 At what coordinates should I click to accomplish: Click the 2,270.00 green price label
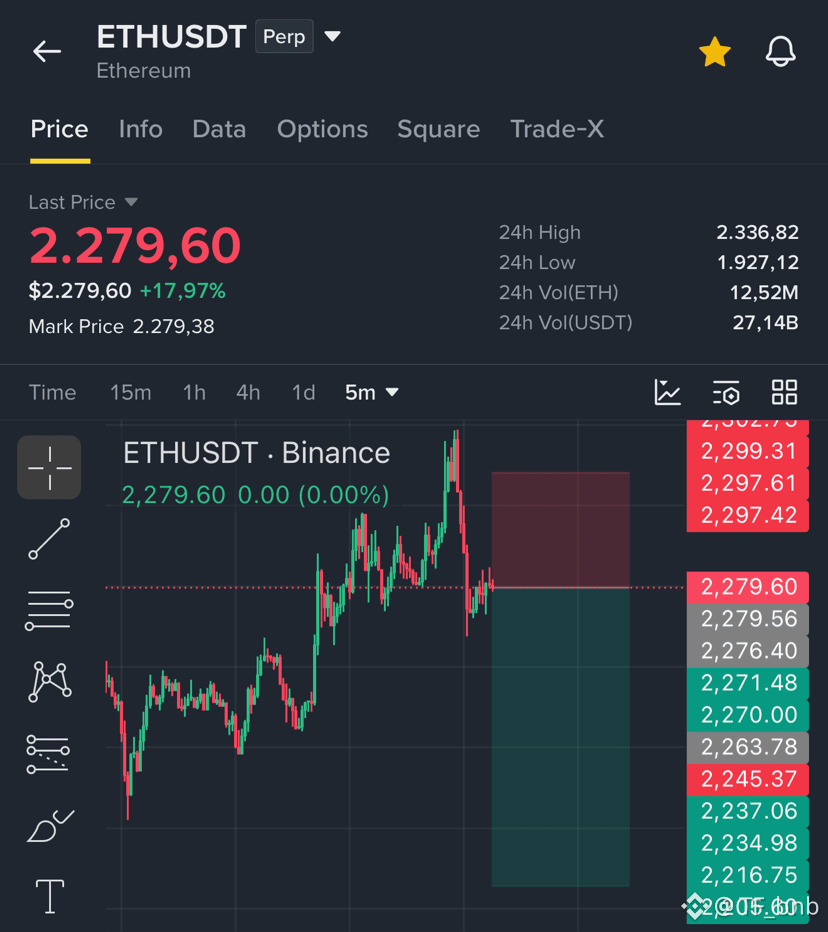[x=748, y=715]
